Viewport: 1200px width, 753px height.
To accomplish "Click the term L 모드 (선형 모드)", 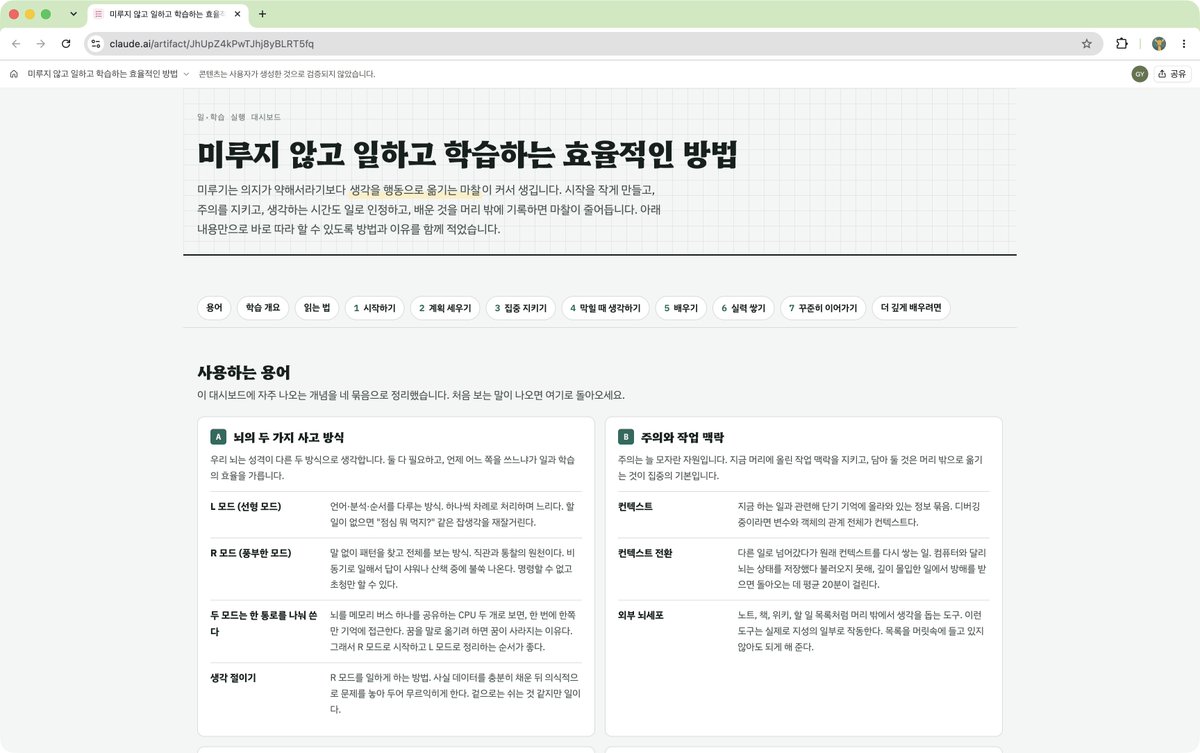I will point(245,506).
